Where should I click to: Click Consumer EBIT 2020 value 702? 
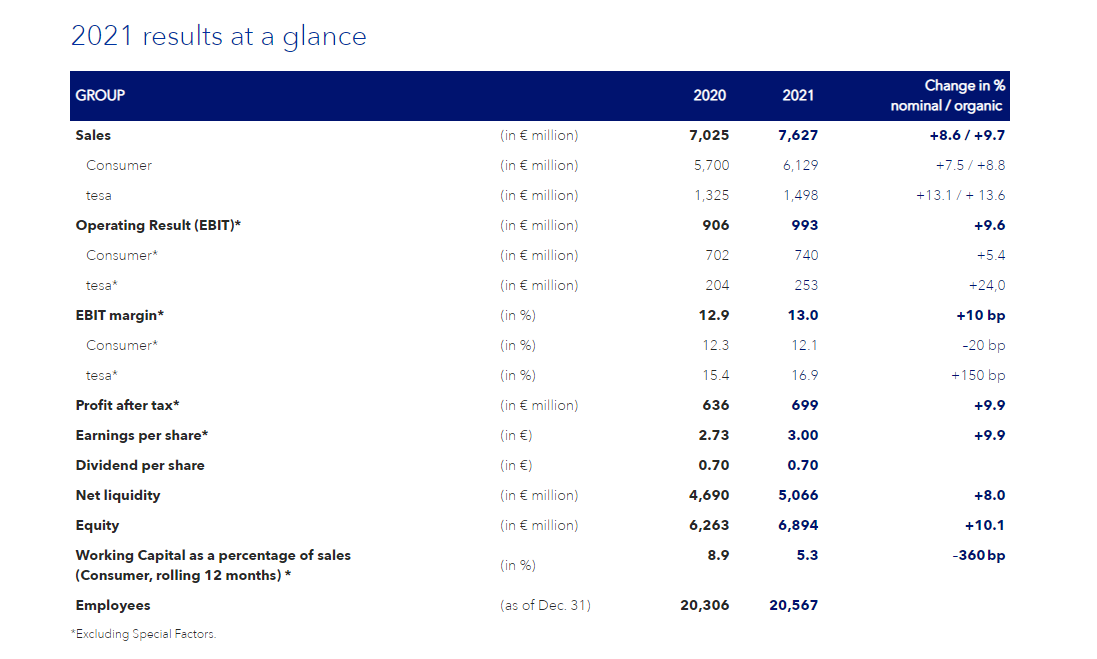[717, 255]
